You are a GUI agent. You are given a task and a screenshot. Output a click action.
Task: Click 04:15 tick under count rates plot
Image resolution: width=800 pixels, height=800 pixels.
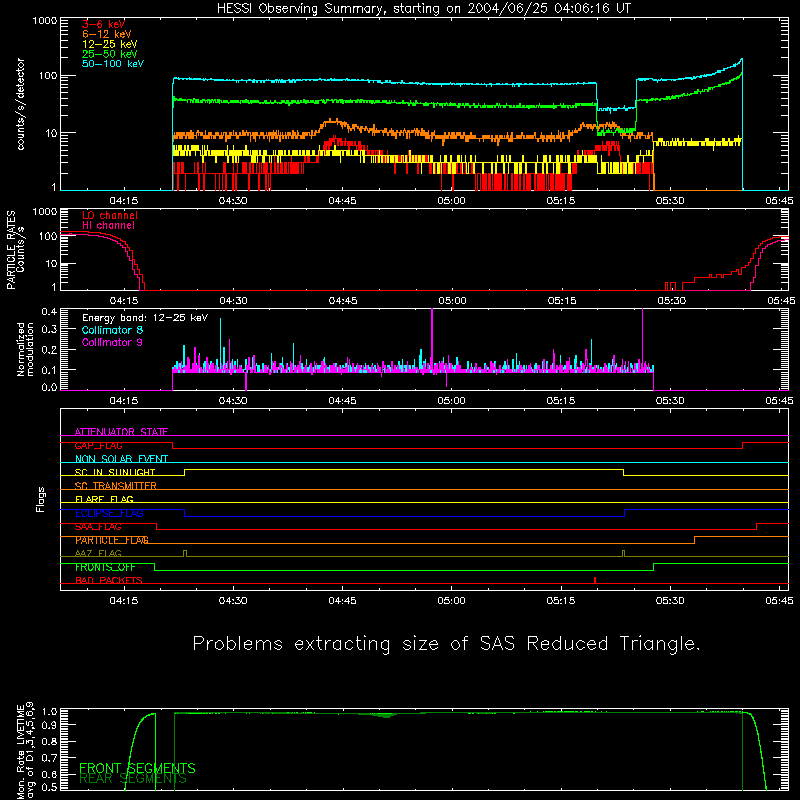pos(124,201)
